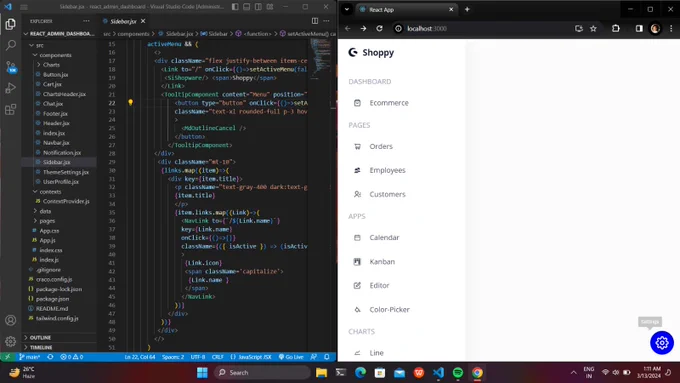Open the Extensions view
680x383 pixels.
pos(10,109)
